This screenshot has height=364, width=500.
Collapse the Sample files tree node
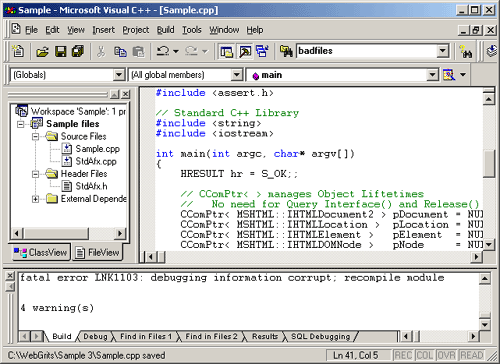pyautogui.click(x=21, y=124)
